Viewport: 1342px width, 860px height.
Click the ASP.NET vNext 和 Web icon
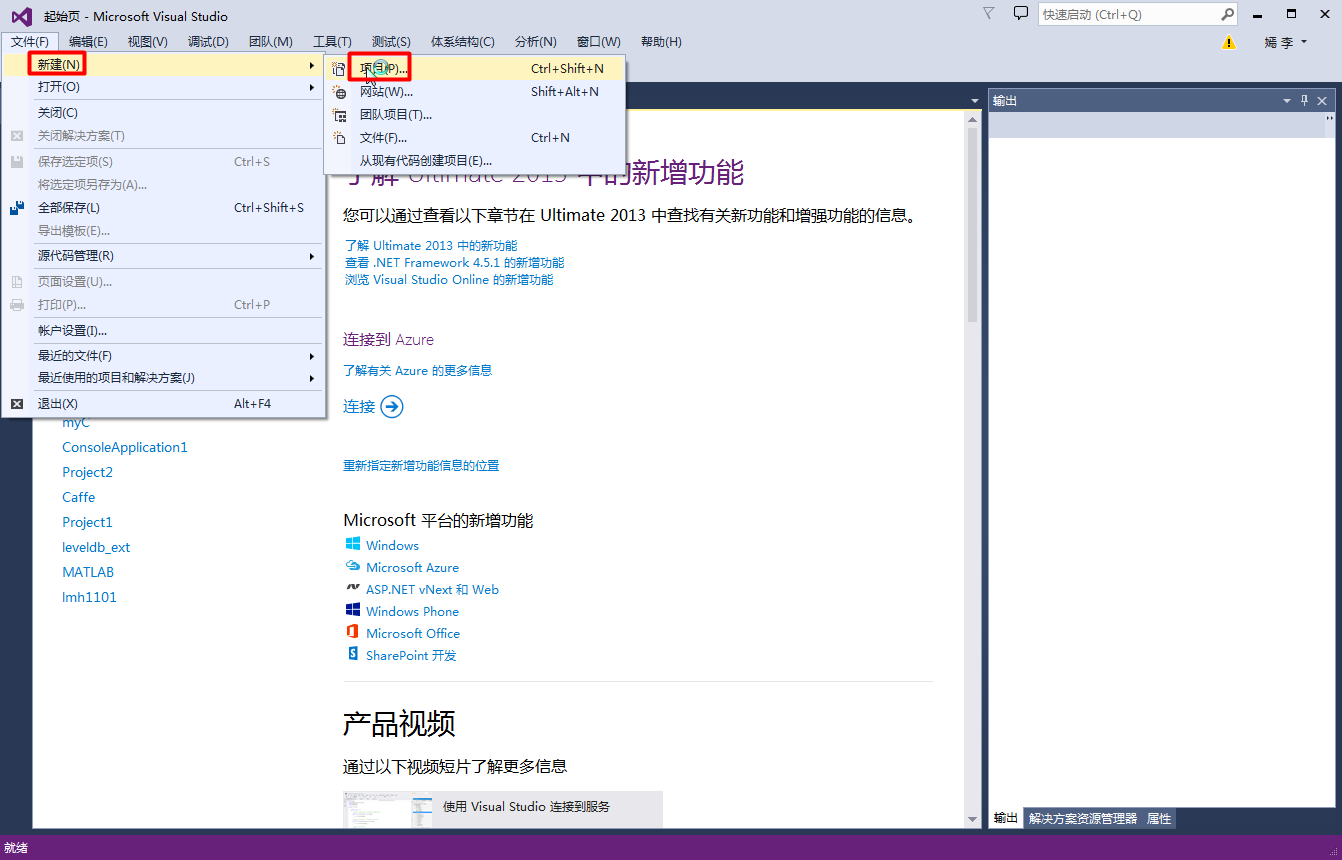pos(353,589)
